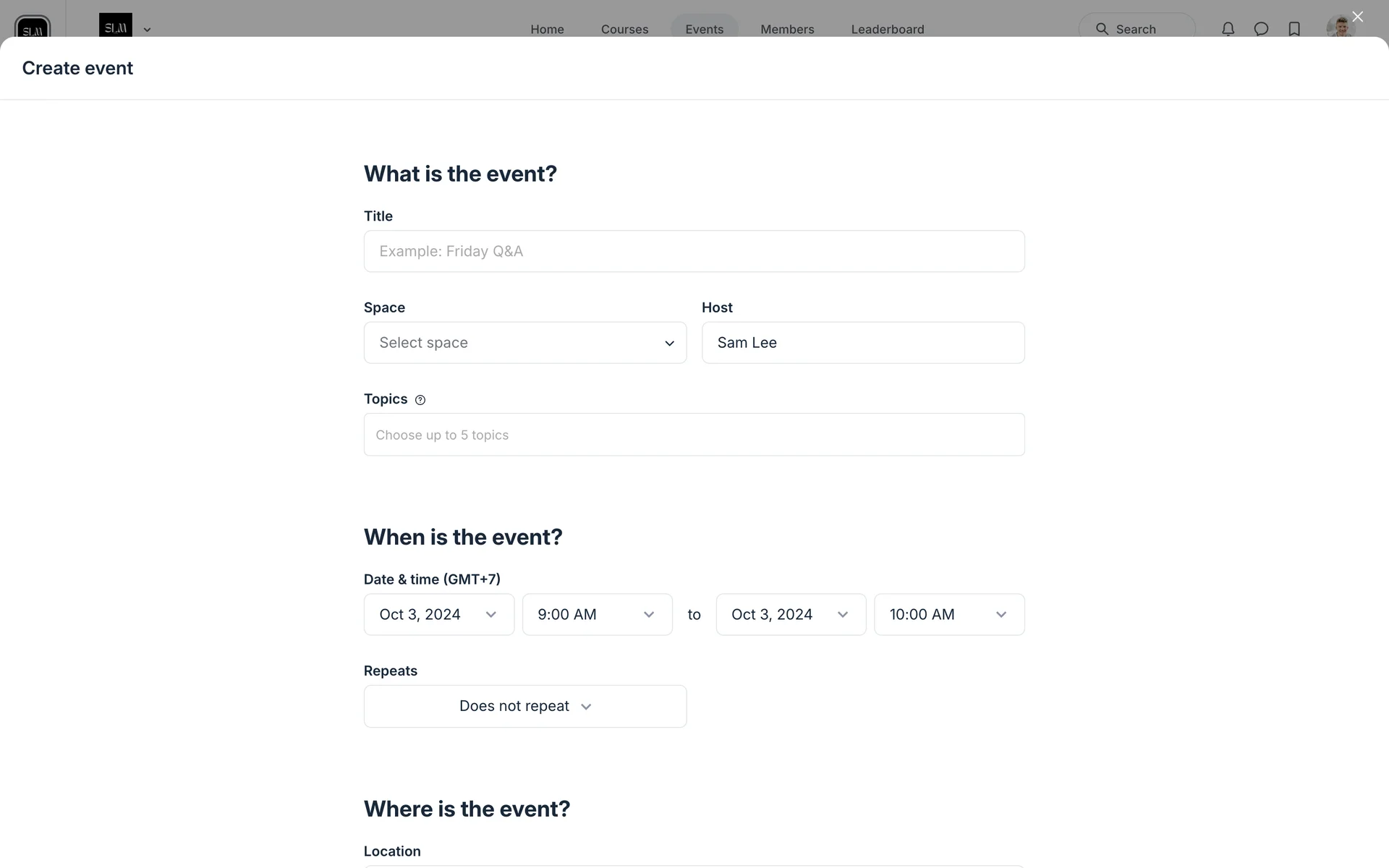Expand the community switcher chevron
This screenshot has width=1389, height=868.
[x=147, y=30]
